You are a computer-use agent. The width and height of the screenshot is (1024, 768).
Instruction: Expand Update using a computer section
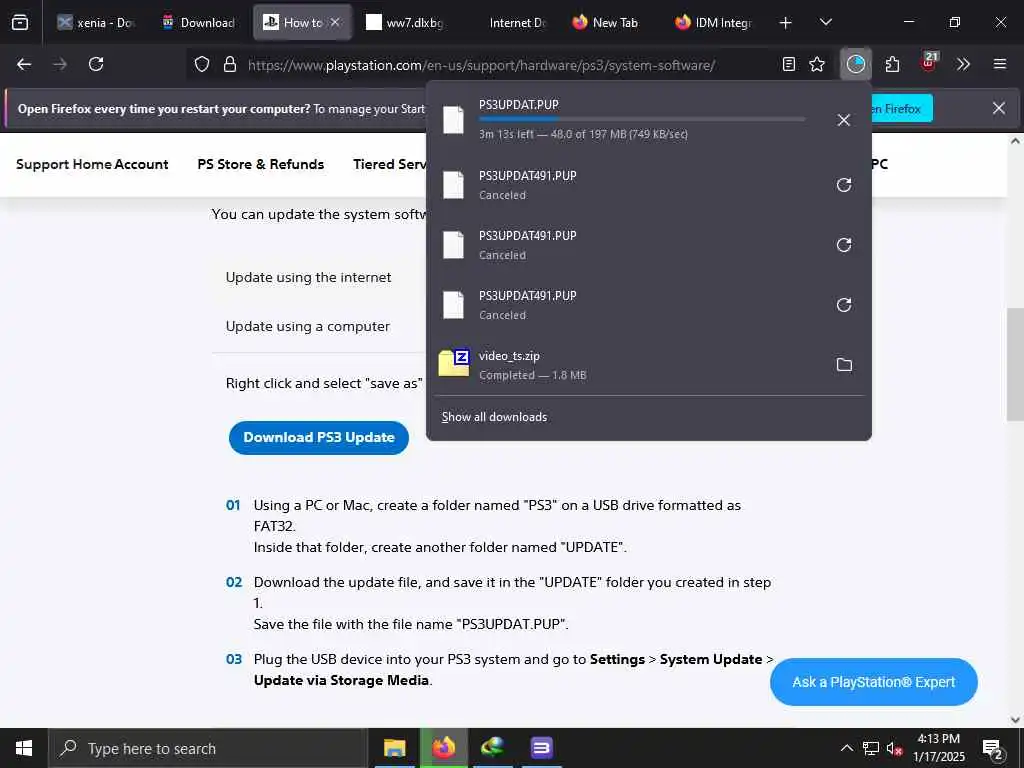pos(308,327)
